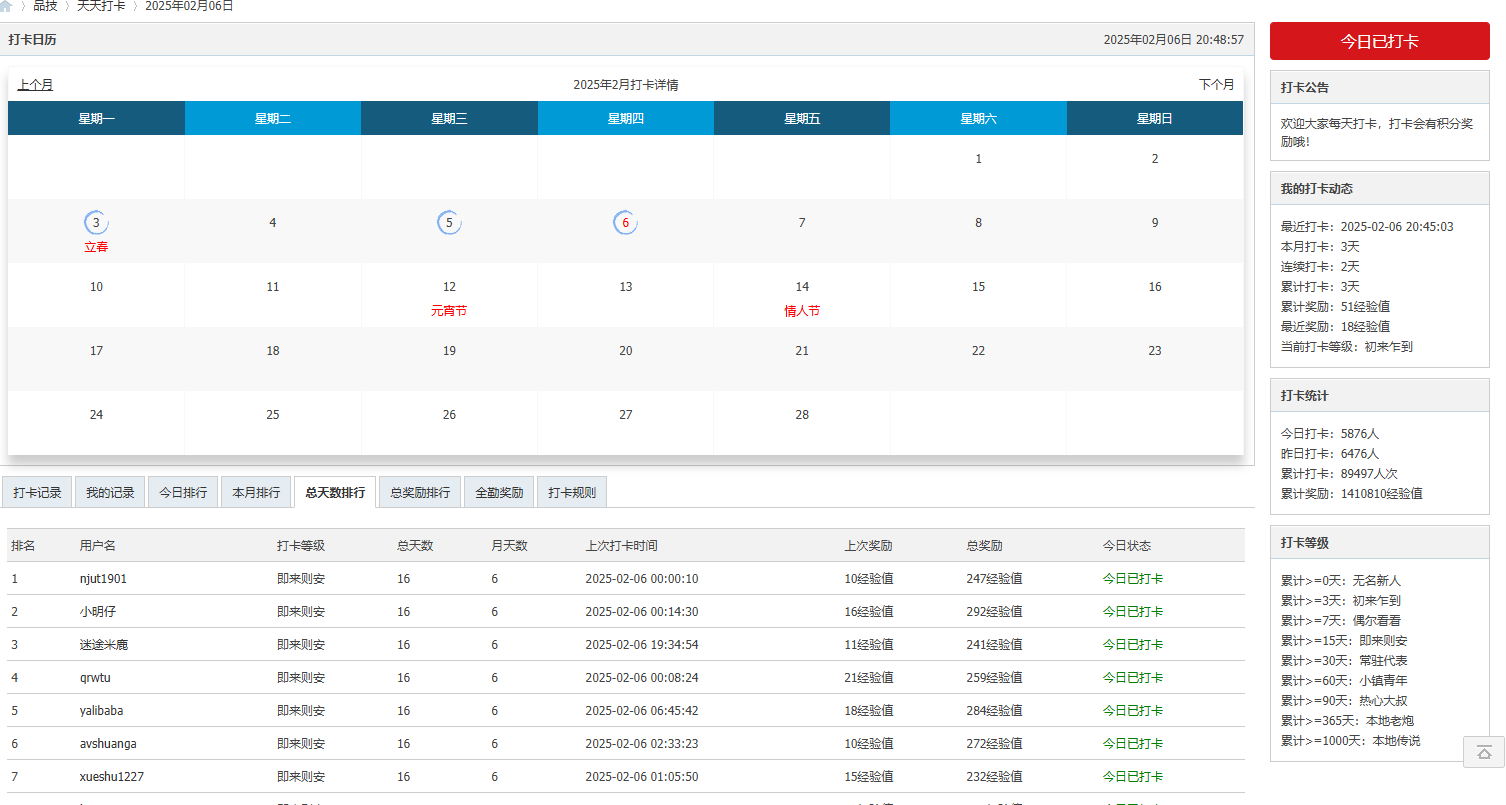Click the 打卡等级 sidebar panel heading
This screenshot has width=1506, height=805.
1305,543
